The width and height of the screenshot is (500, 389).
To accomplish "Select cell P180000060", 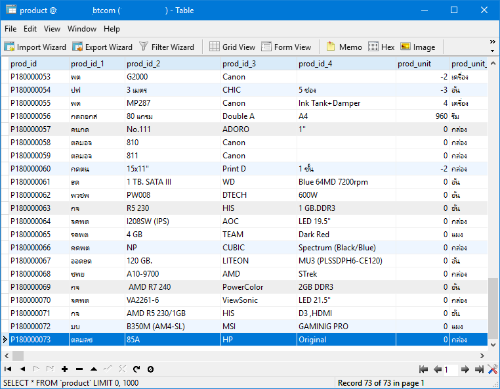I will 39,169.
